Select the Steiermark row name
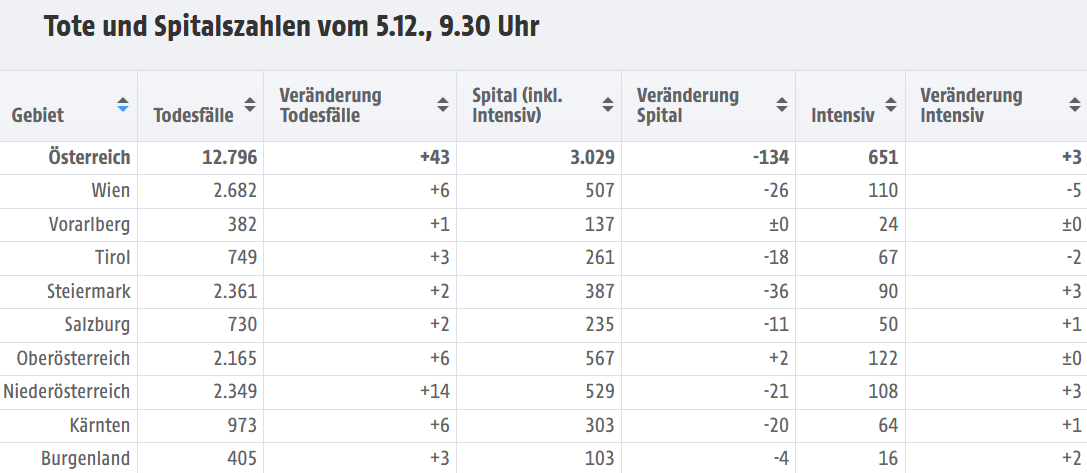This screenshot has width=1087, height=473. click(x=89, y=291)
